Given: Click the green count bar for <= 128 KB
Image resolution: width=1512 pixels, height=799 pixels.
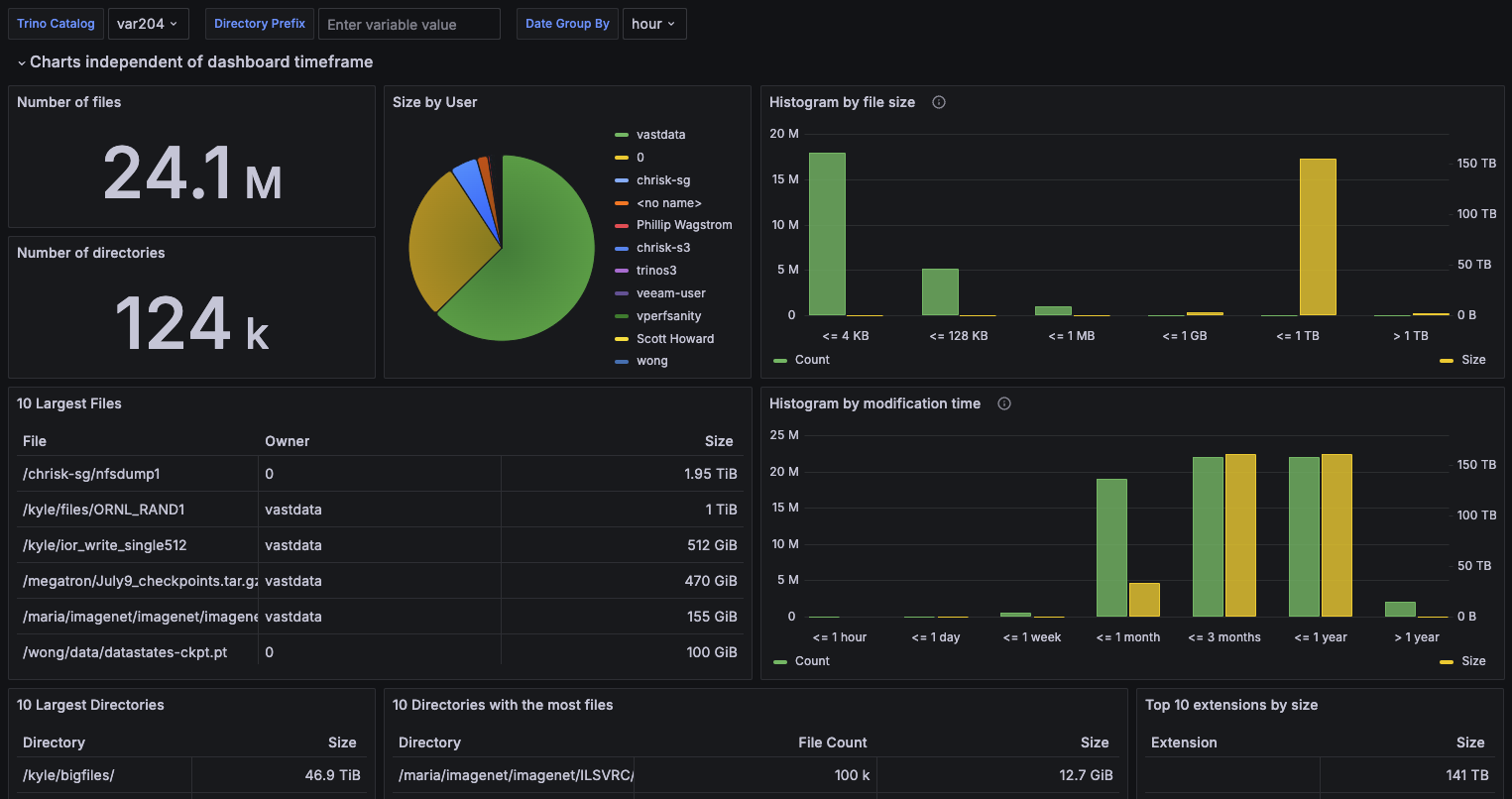Looking at the screenshot, I should 940,292.
